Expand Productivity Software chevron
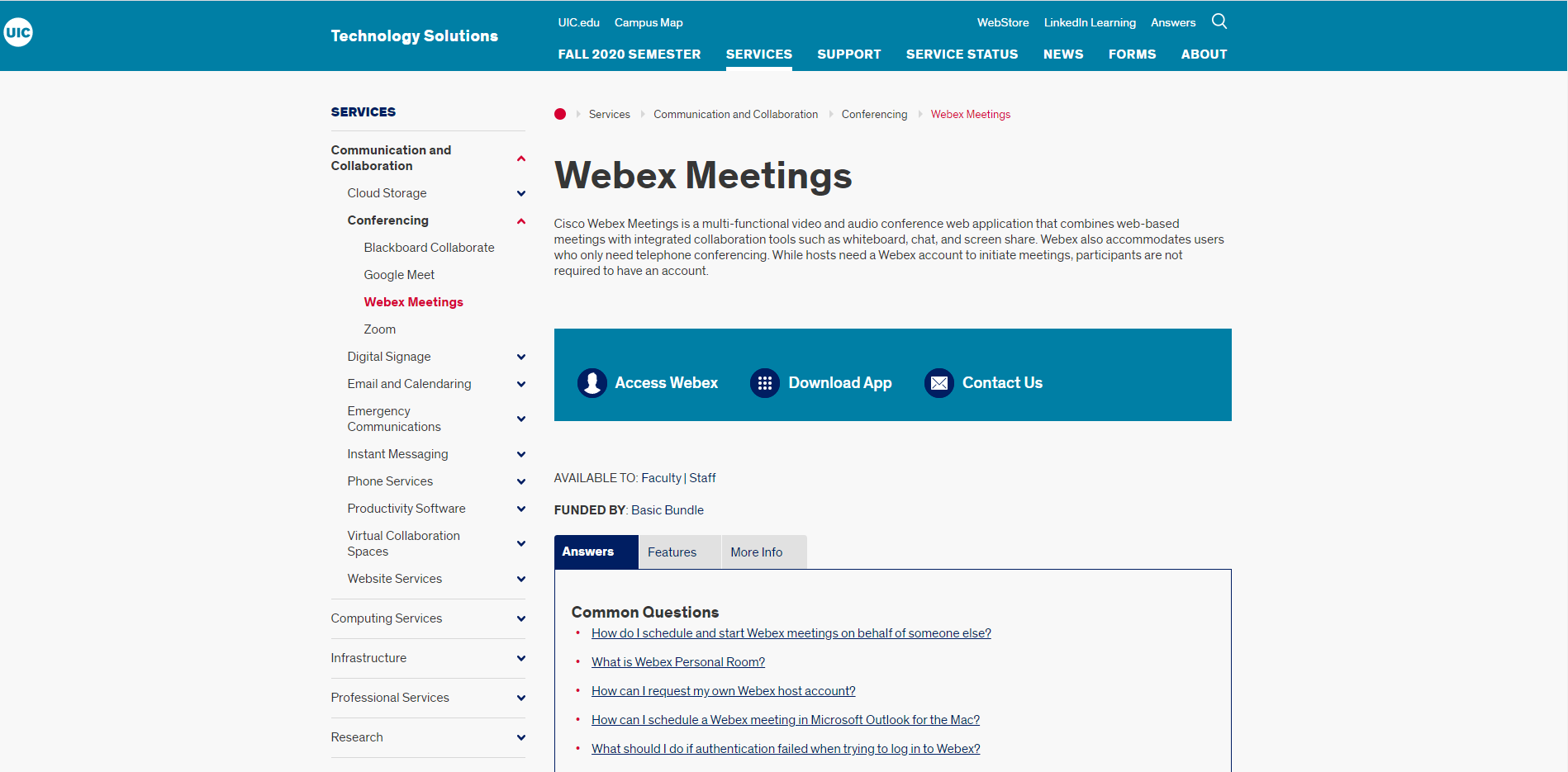 pos(521,509)
